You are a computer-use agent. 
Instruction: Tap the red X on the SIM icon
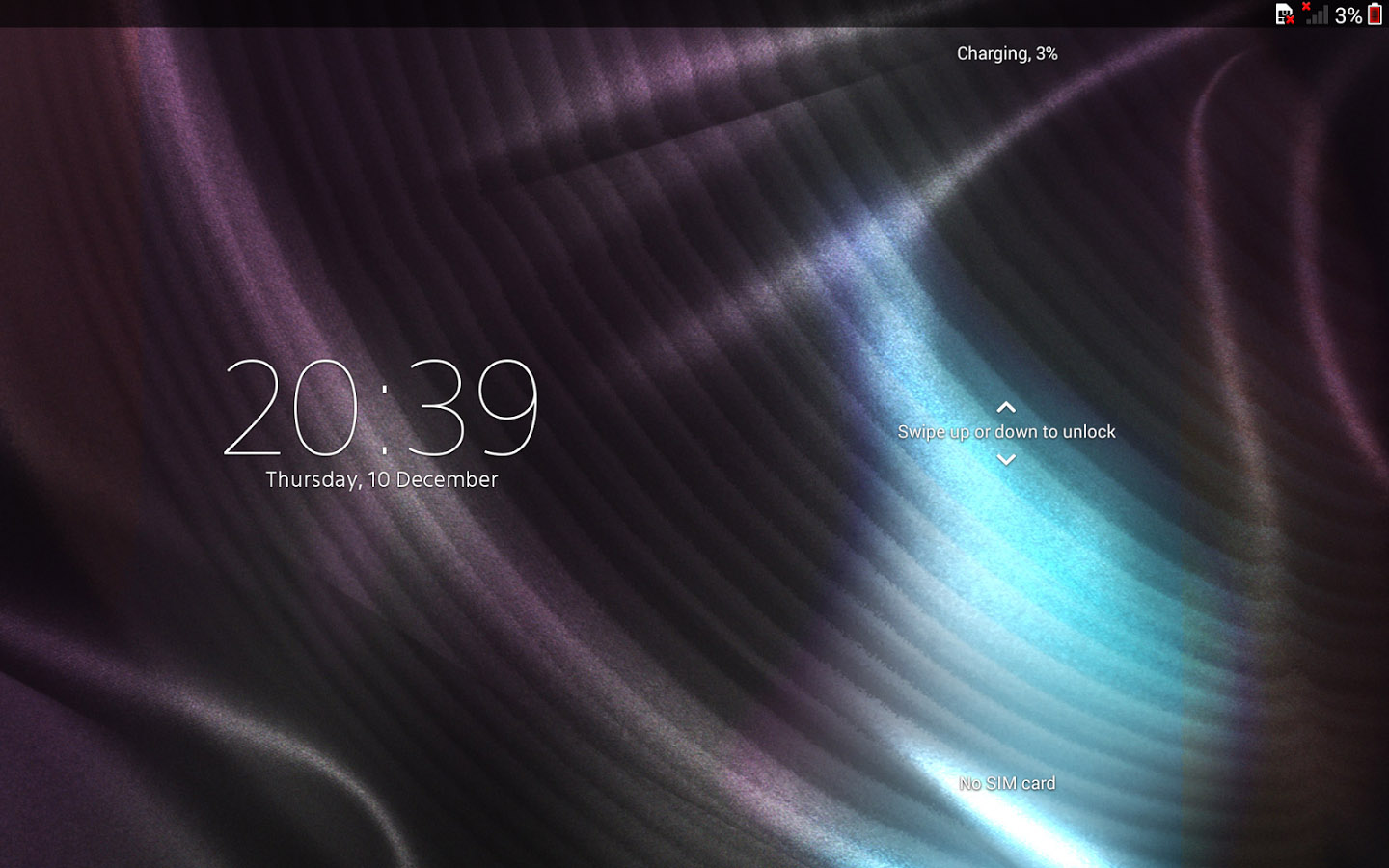[x=1290, y=19]
